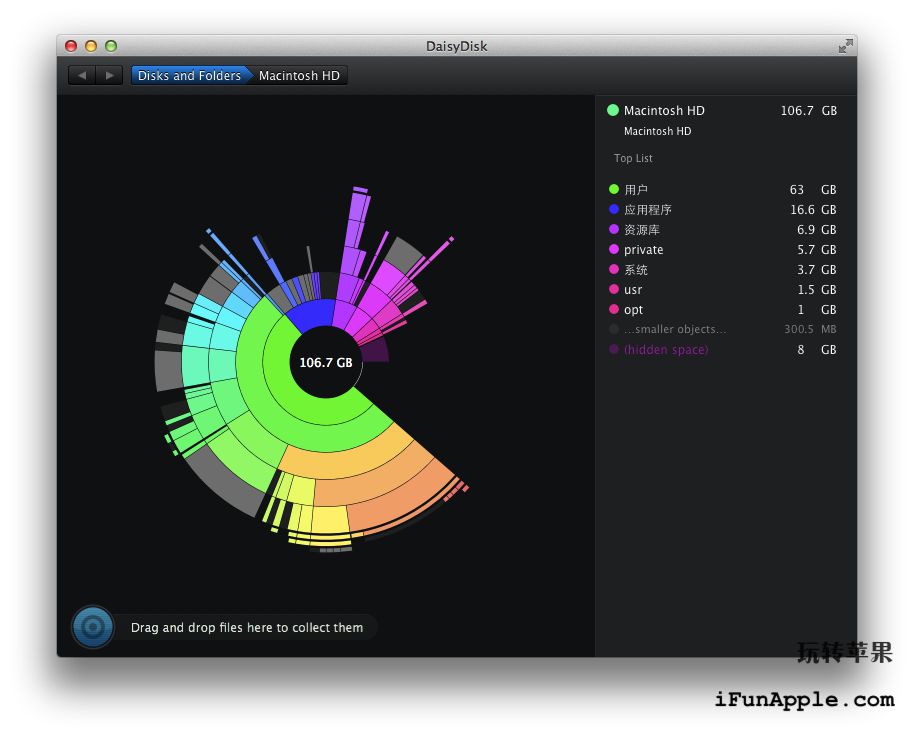Click the smaller objects row

(x=722, y=329)
